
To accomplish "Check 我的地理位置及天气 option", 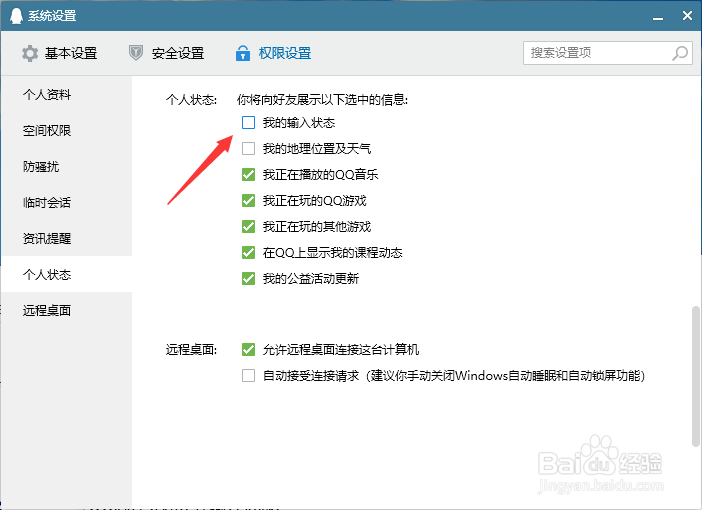I will click(248, 148).
